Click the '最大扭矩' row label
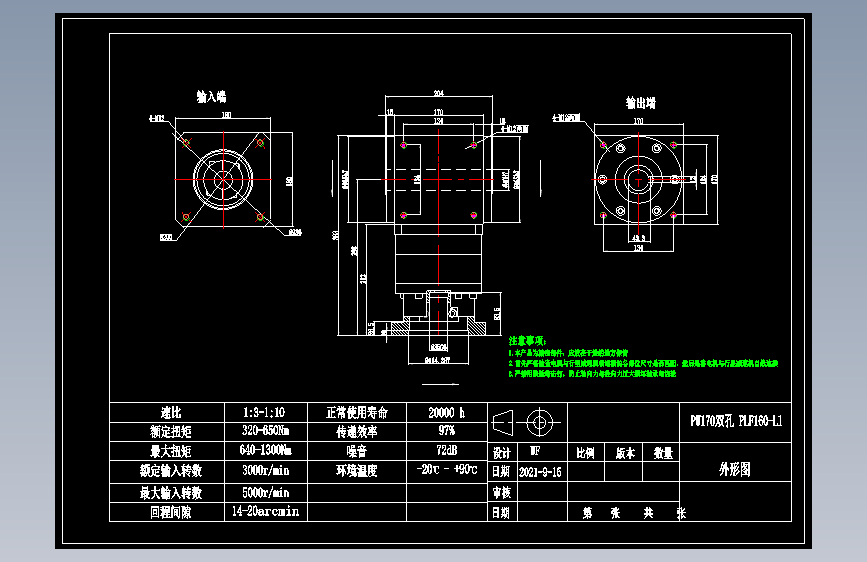This screenshot has width=867, height=562. click(171, 451)
